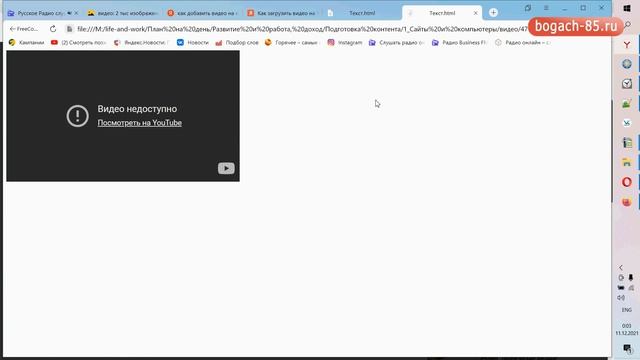The height and width of the screenshot is (360, 640).
Task: Open the 'видео: 2 тыс изображений' tab
Action: coord(123,13)
